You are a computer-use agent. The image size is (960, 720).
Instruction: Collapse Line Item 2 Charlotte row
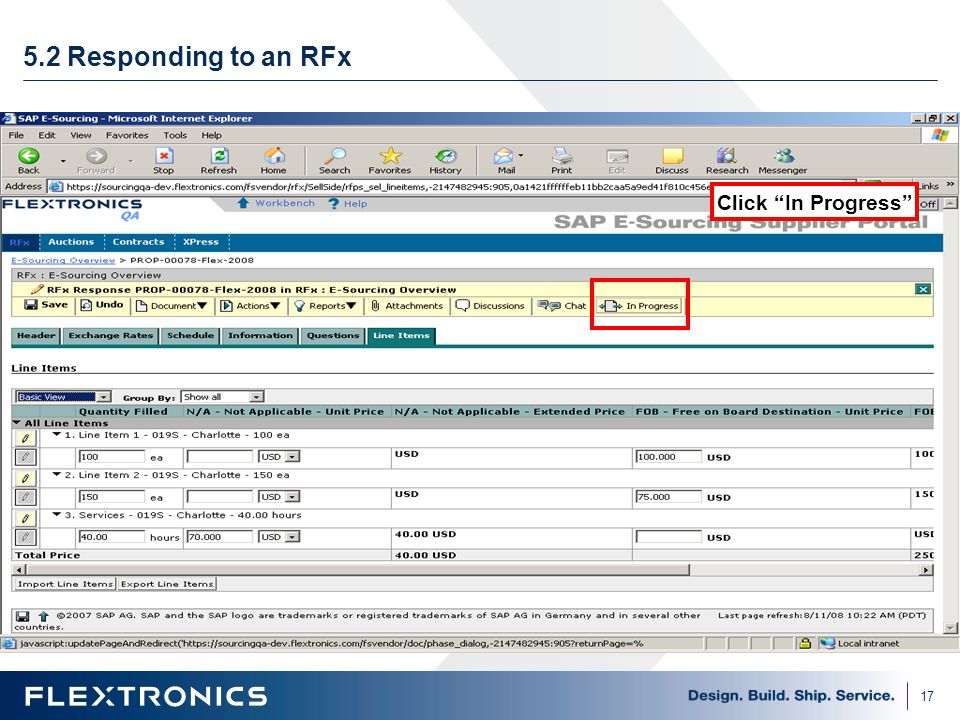pos(57,474)
